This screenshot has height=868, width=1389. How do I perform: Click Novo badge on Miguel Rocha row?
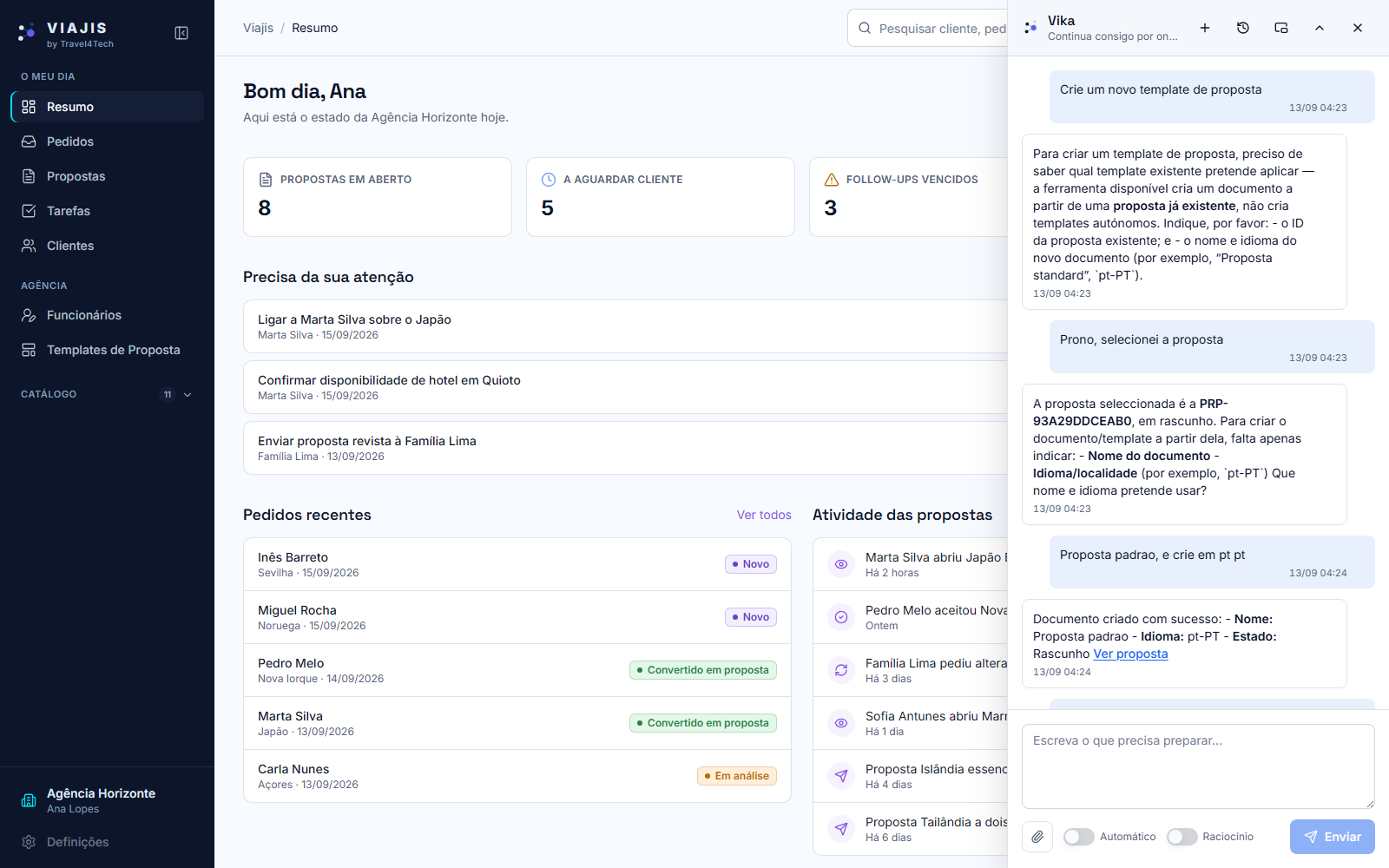(x=751, y=617)
